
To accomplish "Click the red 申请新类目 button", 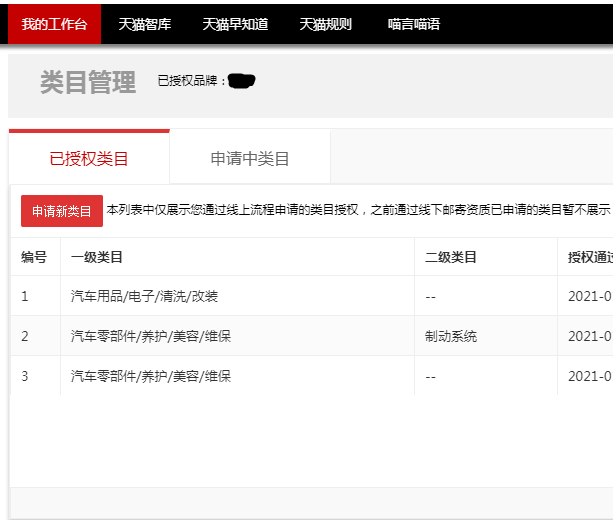I will pos(62,211).
